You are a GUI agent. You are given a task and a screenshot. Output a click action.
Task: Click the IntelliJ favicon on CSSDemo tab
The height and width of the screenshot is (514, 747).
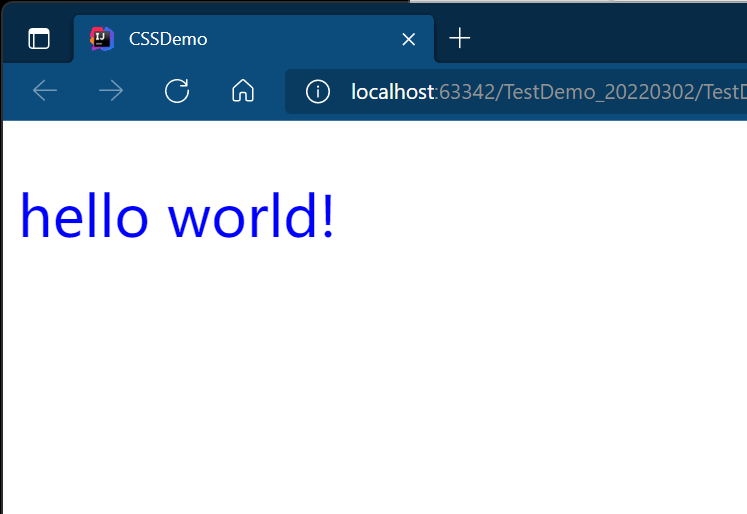click(102, 39)
